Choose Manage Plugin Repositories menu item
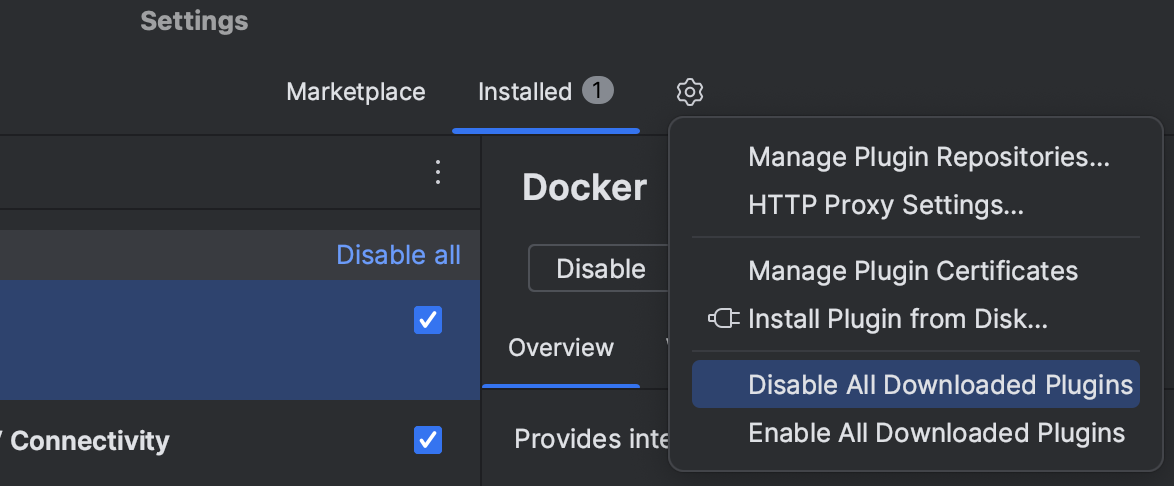Image resolution: width=1174 pixels, height=486 pixels. [x=929, y=157]
